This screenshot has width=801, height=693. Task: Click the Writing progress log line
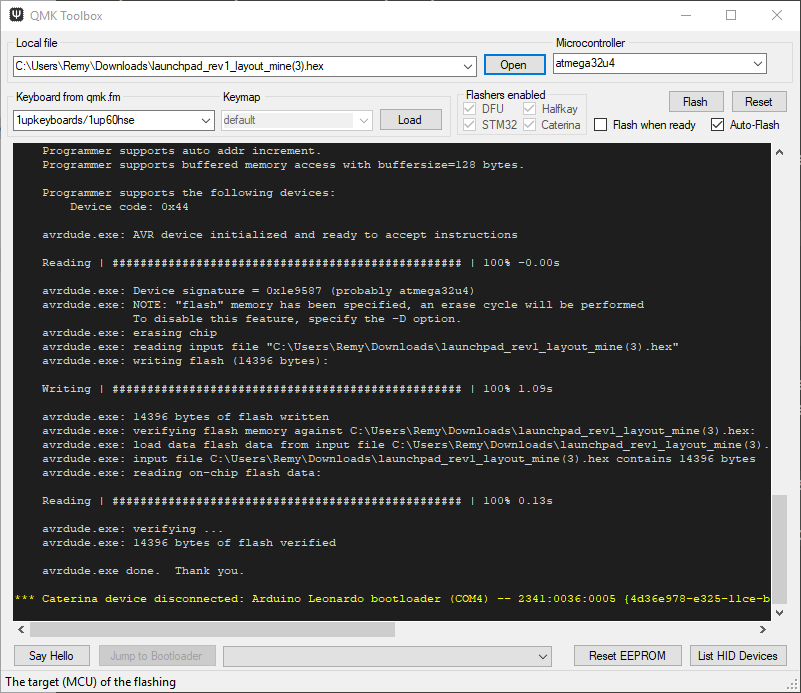pyautogui.click(x=297, y=389)
